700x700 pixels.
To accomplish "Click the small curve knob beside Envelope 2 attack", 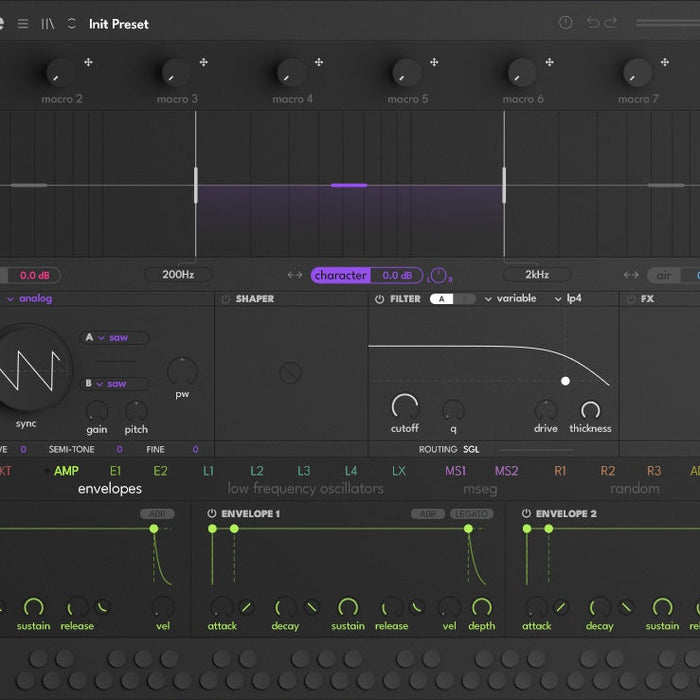I will pos(561,607).
